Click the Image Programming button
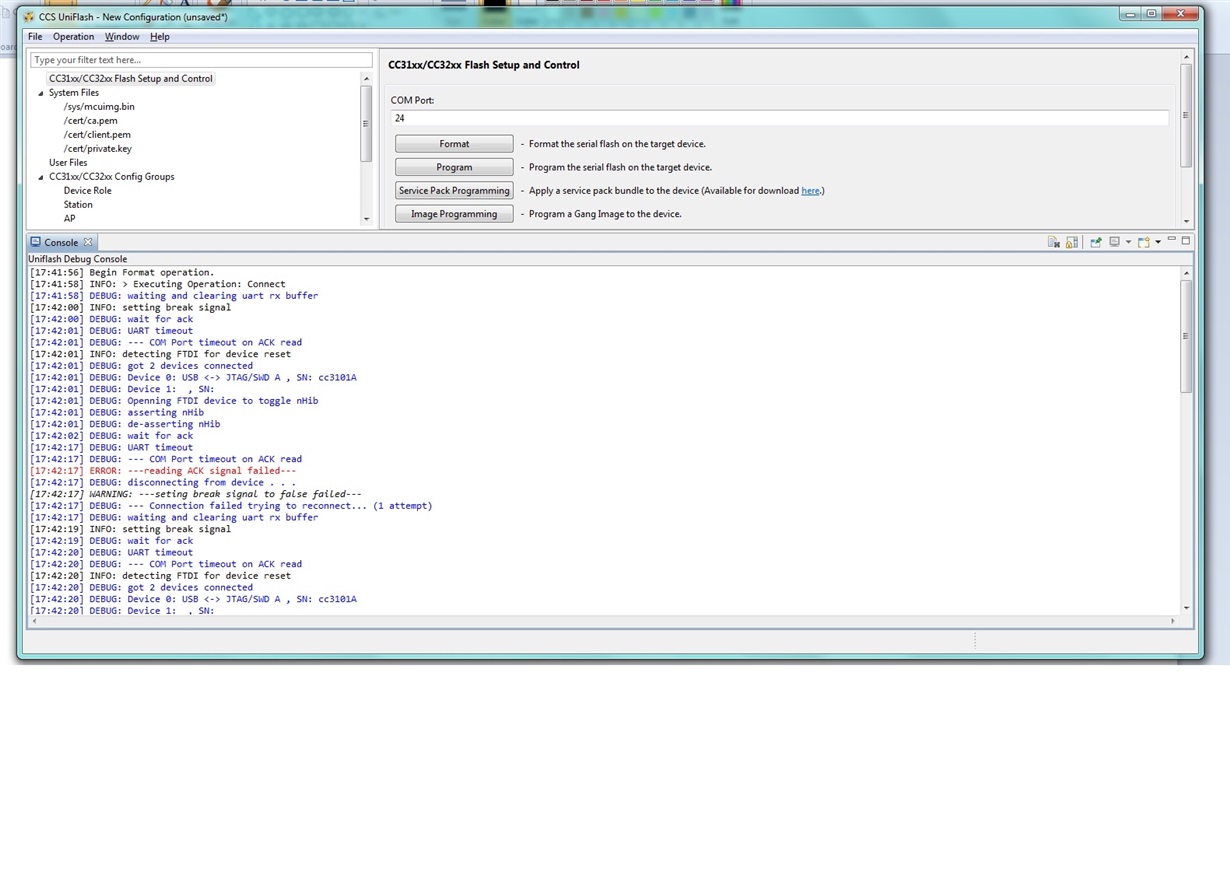This screenshot has height=889, width=1230. [x=454, y=214]
